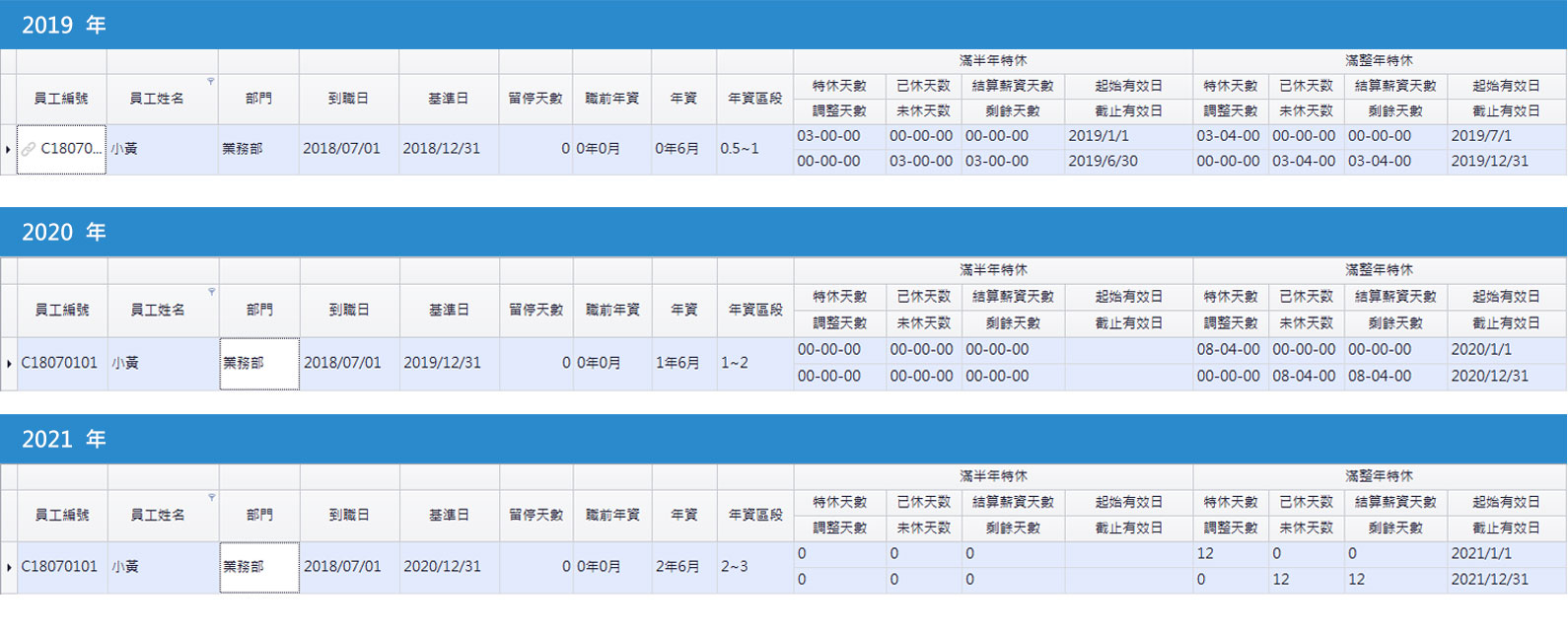The image size is (1568, 635).
Task: Click start date 2021/1/1
Action: [x=1507, y=554]
